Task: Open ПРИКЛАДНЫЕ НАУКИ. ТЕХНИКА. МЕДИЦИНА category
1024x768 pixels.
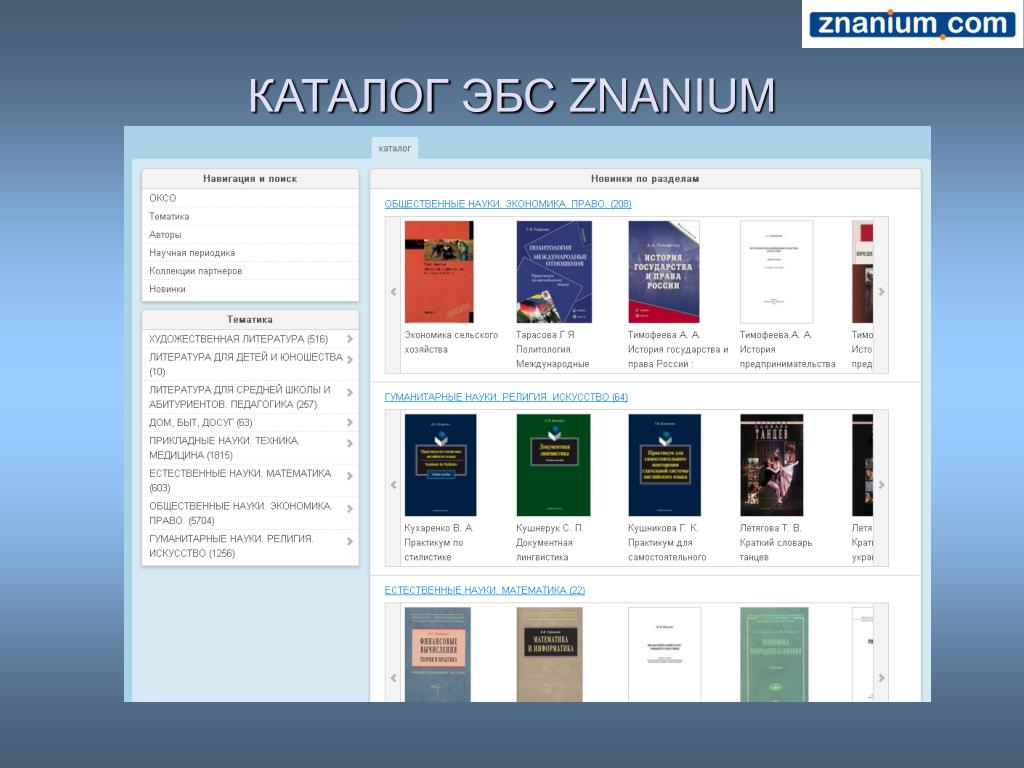Action: click(x=224, y=447)
